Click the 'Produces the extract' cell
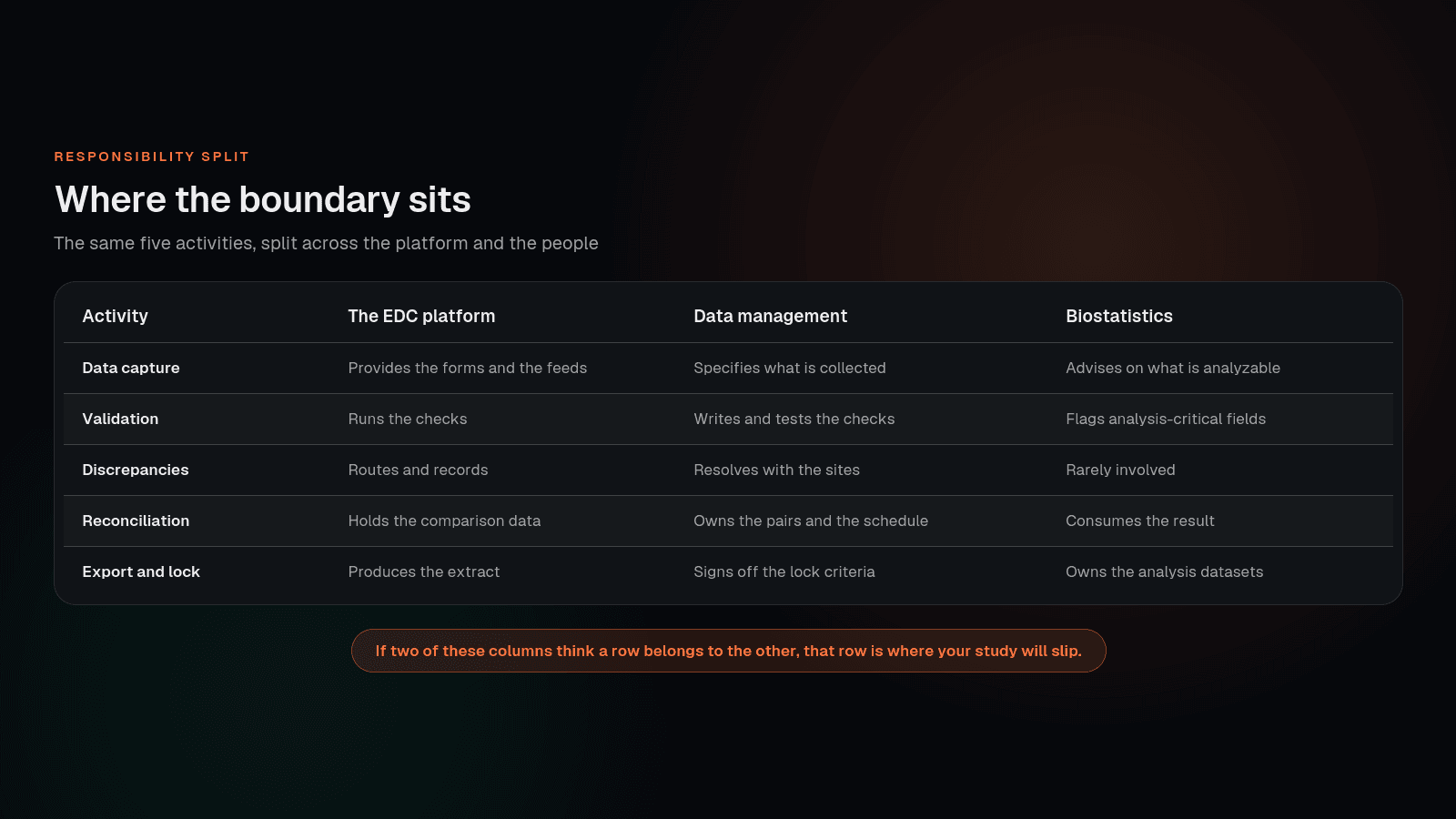 pos(424,571)
